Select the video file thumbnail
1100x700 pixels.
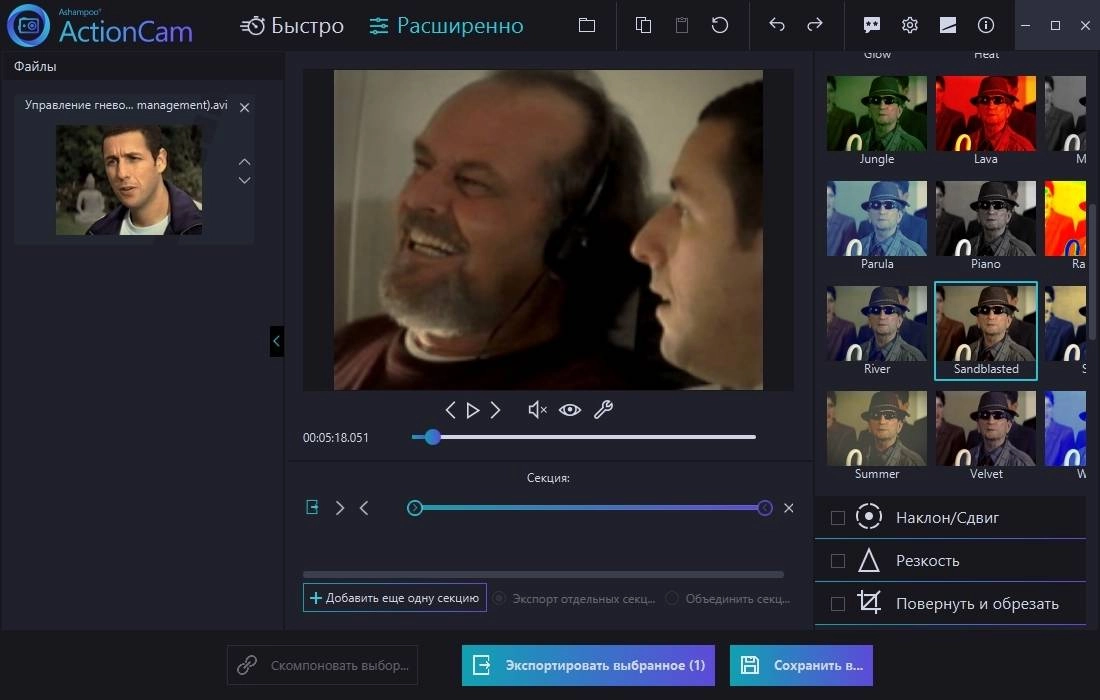click(129, 180)
